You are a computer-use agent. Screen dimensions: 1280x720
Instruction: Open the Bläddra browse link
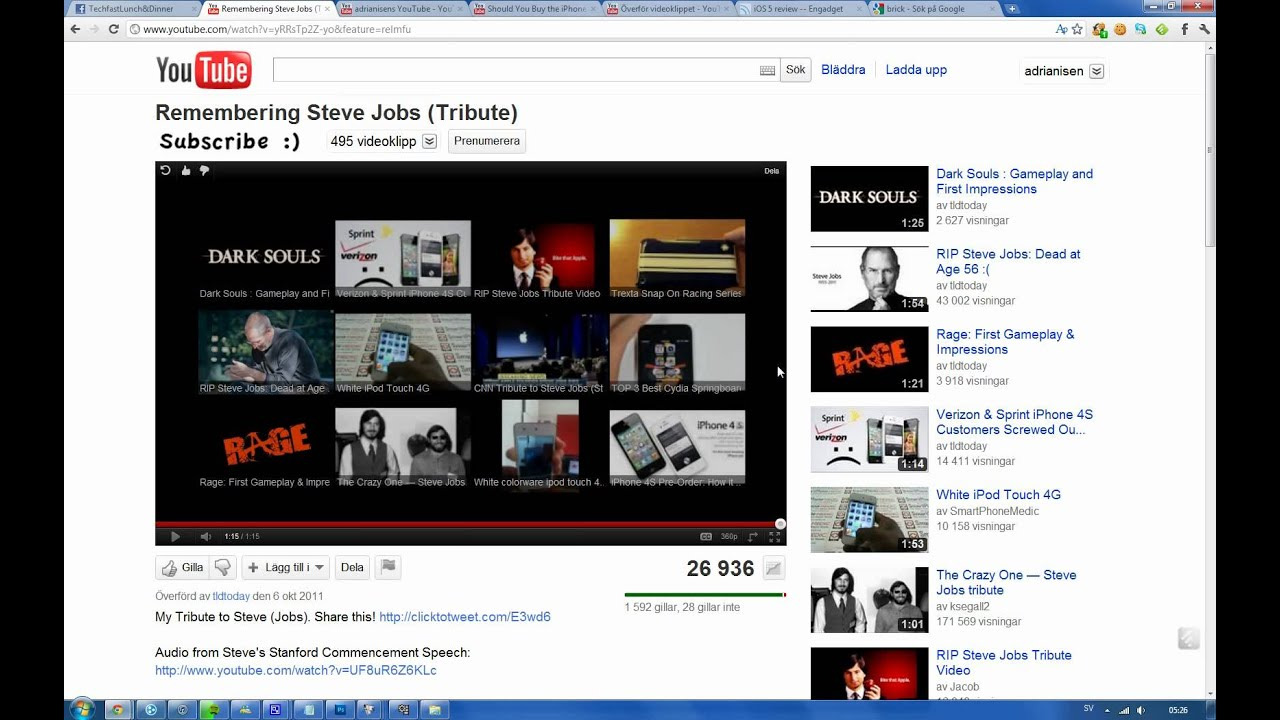pos(843,70)
